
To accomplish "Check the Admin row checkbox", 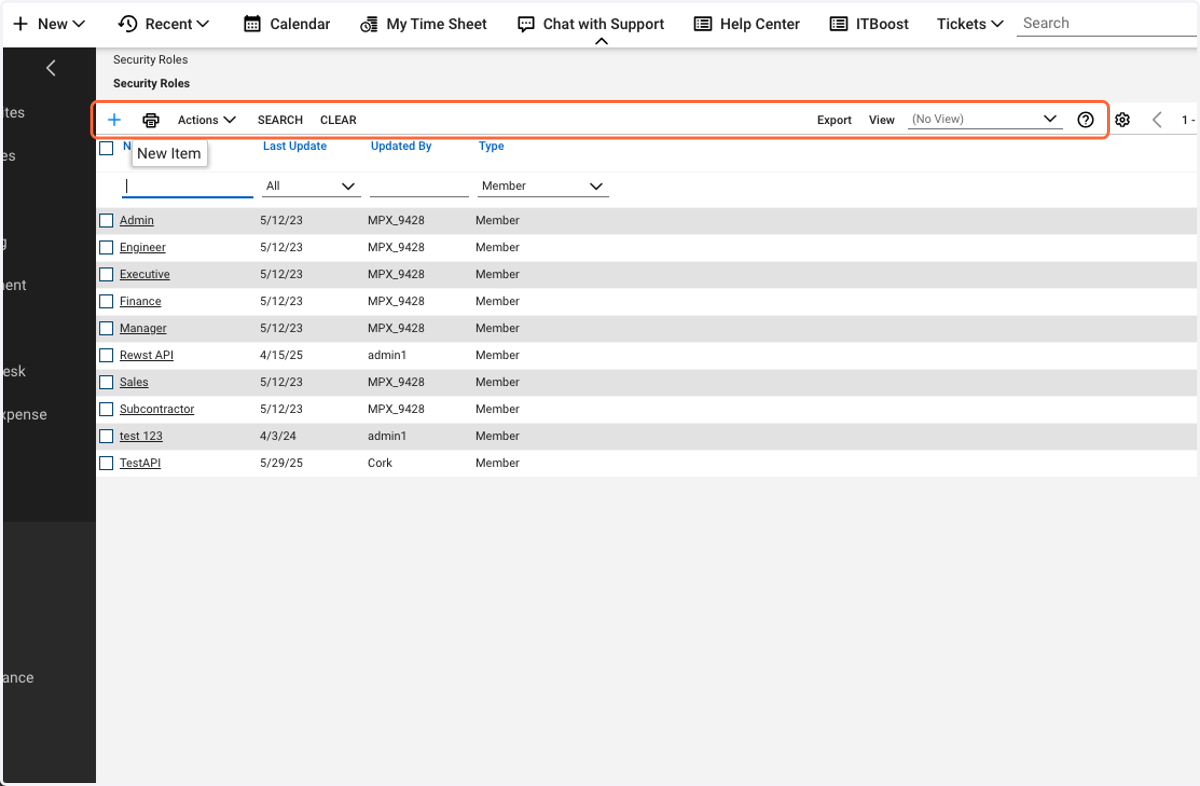I will [x=106, y=220].
